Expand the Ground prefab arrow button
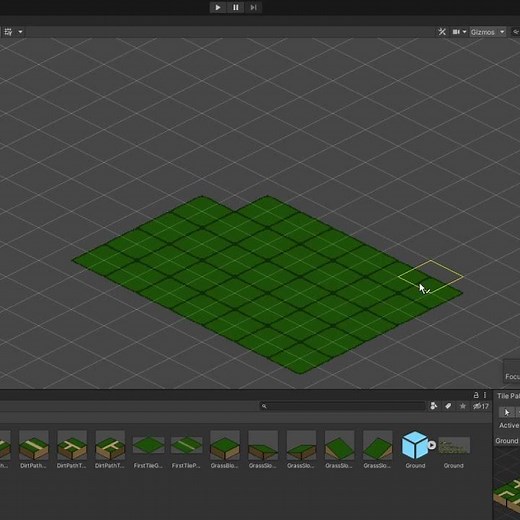Image resolution: width=520 pixels, height=520 pixels. click(x=432, y=445)
